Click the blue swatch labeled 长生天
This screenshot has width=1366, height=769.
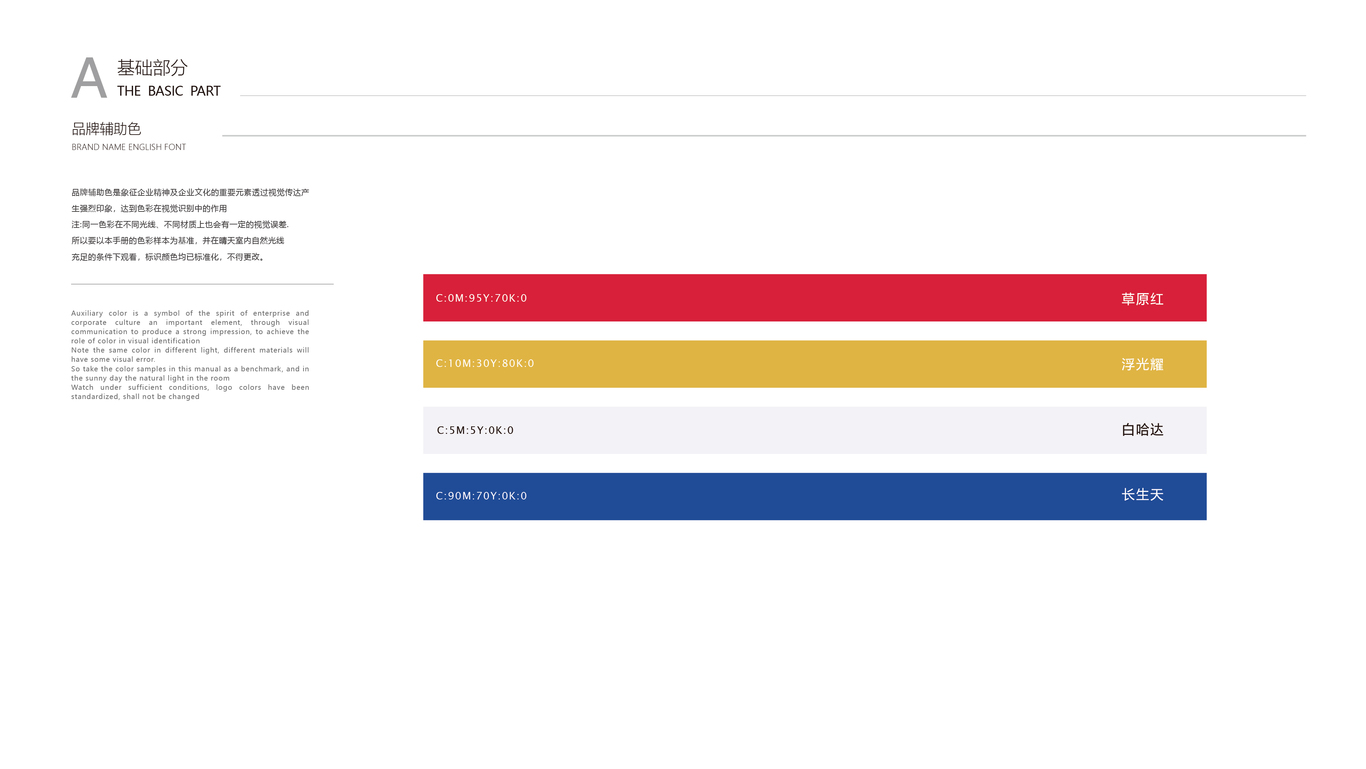pyautogui.click(x=814, y=496)
